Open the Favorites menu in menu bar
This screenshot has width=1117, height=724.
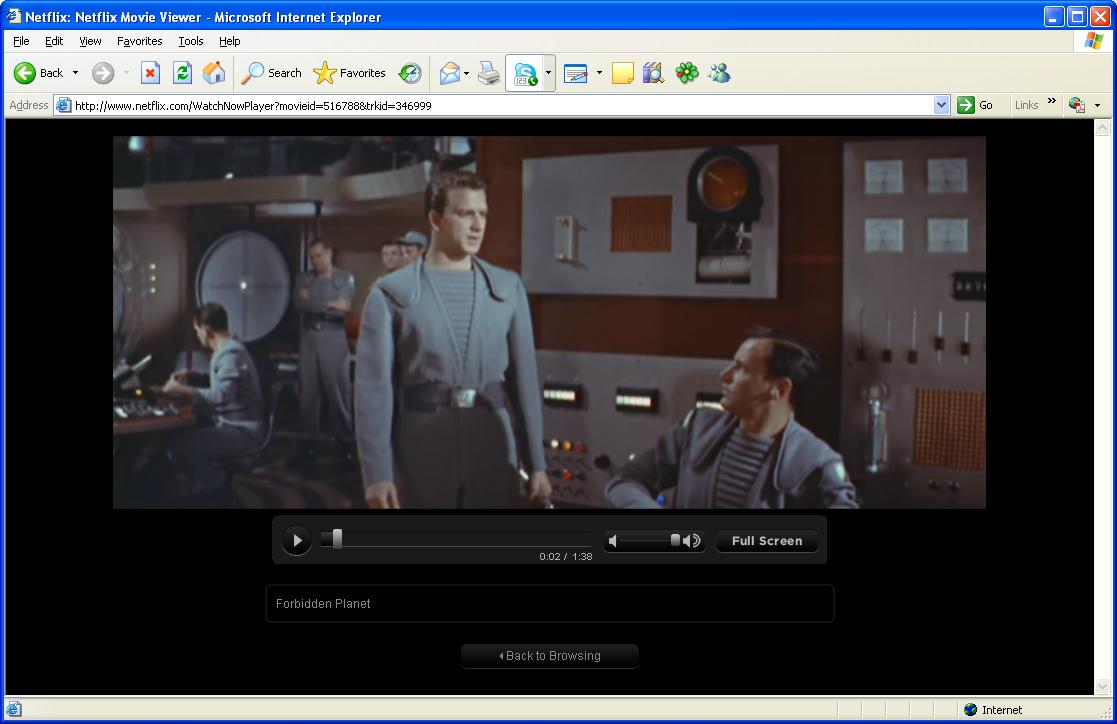[139, 41]
